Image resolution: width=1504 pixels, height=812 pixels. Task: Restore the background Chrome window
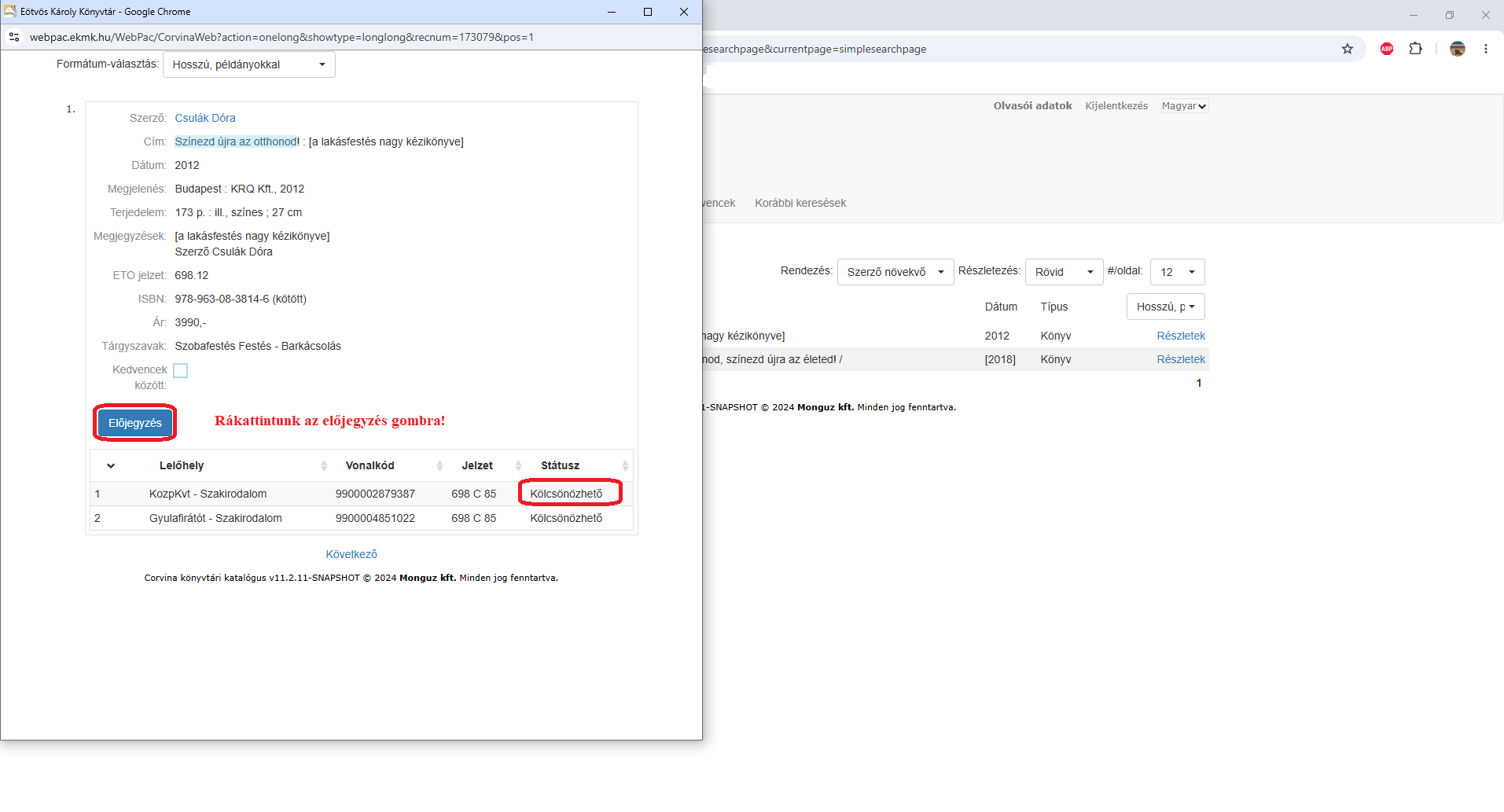pyautogui.click(x=1450, y=15)
